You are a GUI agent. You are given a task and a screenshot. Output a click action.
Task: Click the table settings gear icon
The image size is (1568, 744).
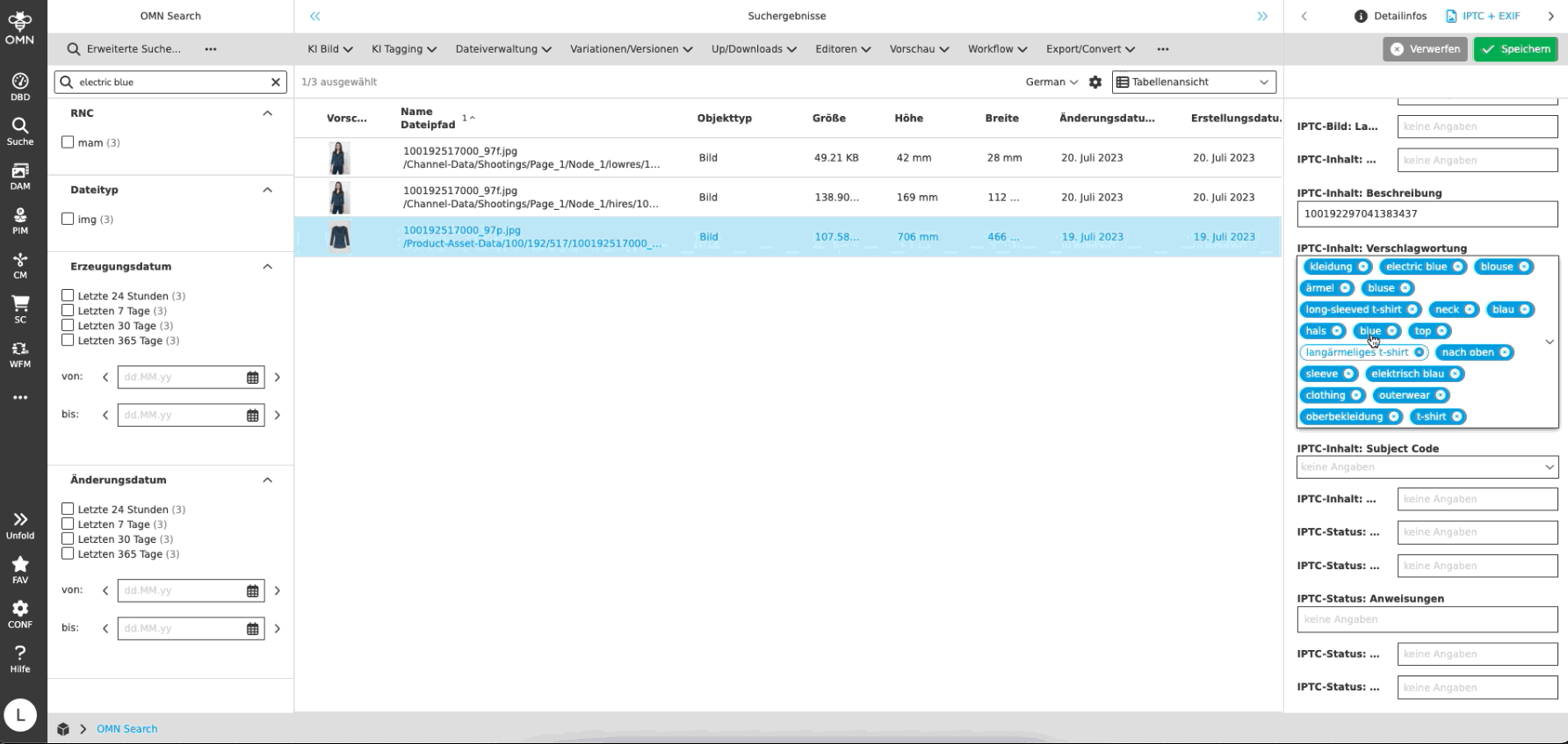pos(1095,82)
